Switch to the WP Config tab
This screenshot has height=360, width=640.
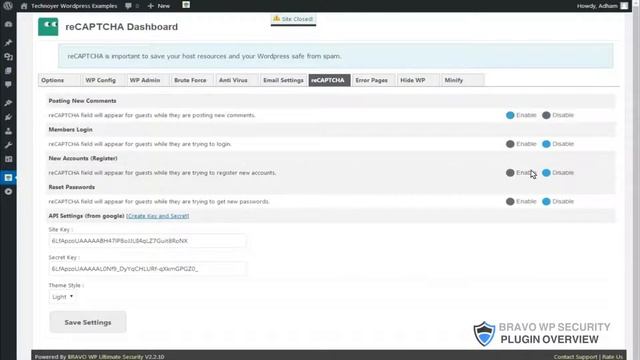[101, 80]
